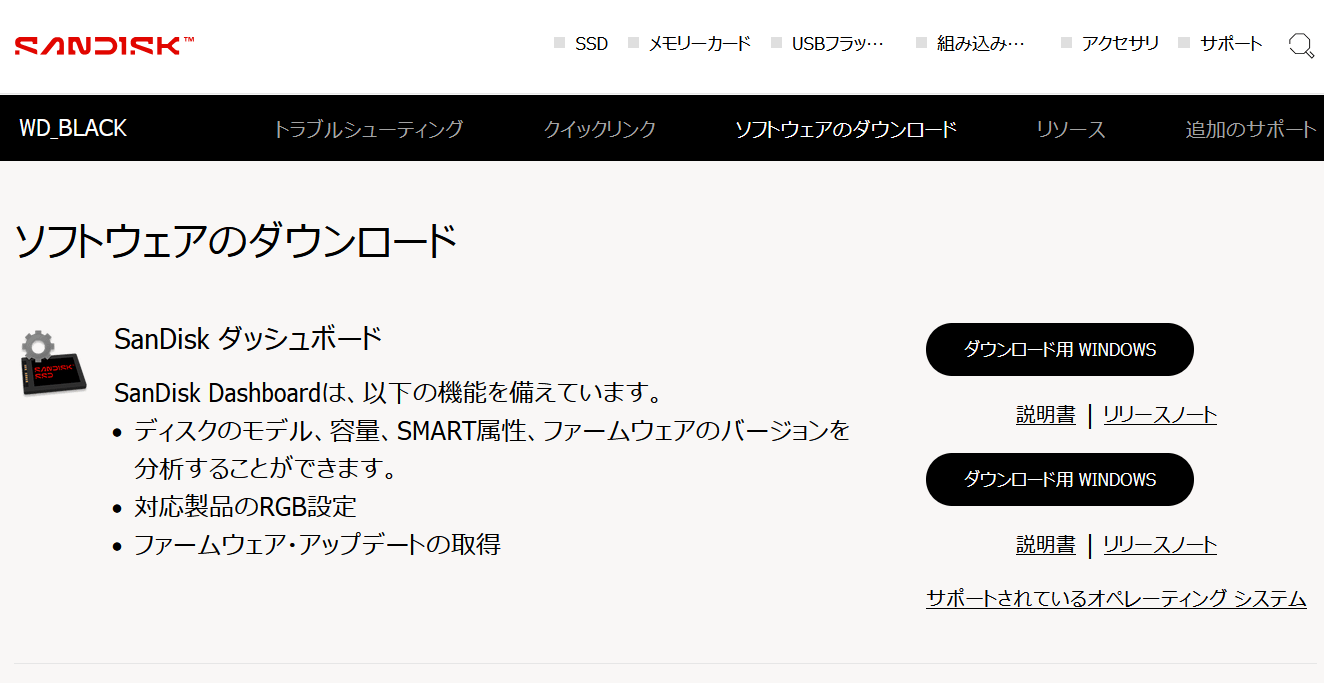The height and width of the screenshot is (683, 1324).
Task: Open サポートされているオペレーティング システム link
Action: [x=1116, y=599]
